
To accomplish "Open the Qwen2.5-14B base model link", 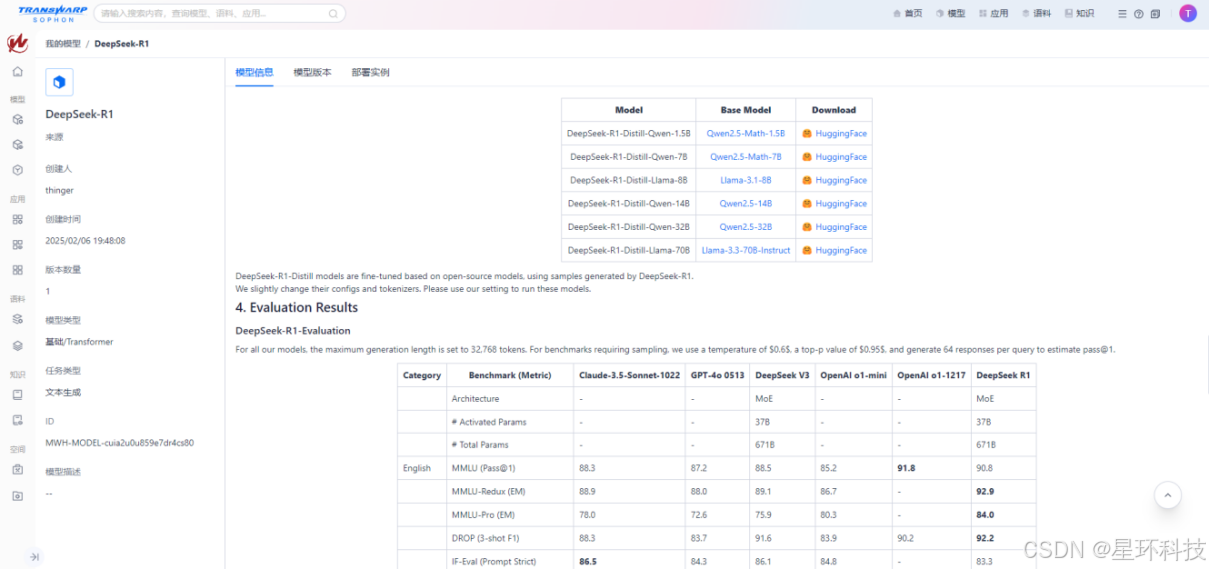I will pyautogui.click(x=745, y=203).
